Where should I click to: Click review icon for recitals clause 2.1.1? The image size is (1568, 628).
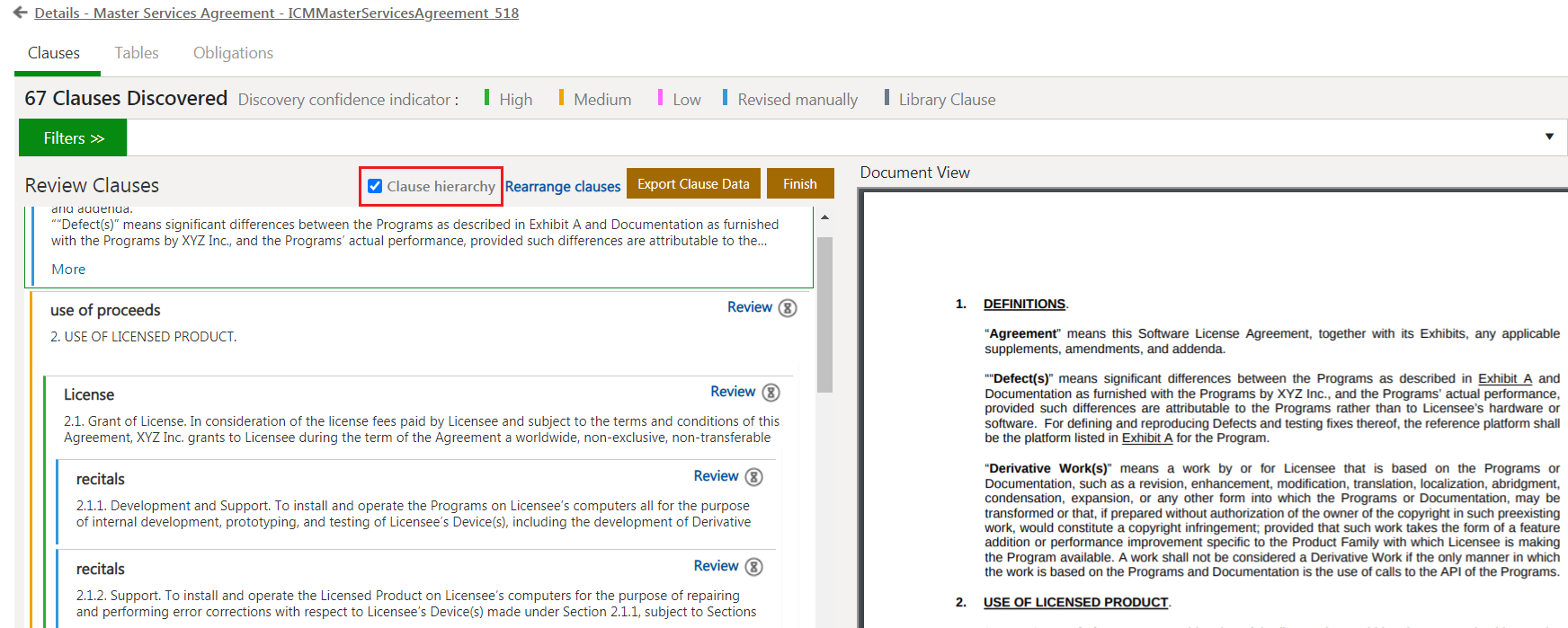(x=753, y=477)
